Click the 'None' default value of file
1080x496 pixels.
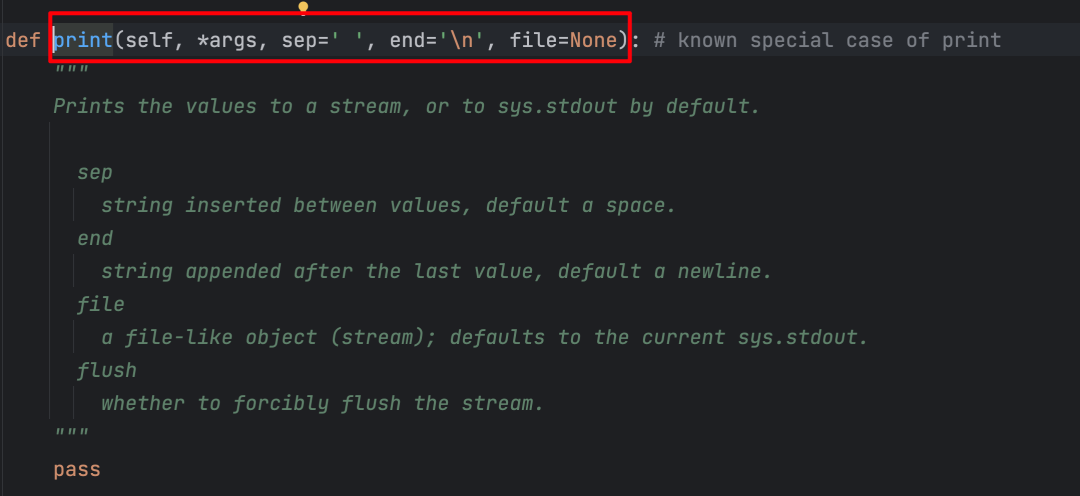point(593,40)
